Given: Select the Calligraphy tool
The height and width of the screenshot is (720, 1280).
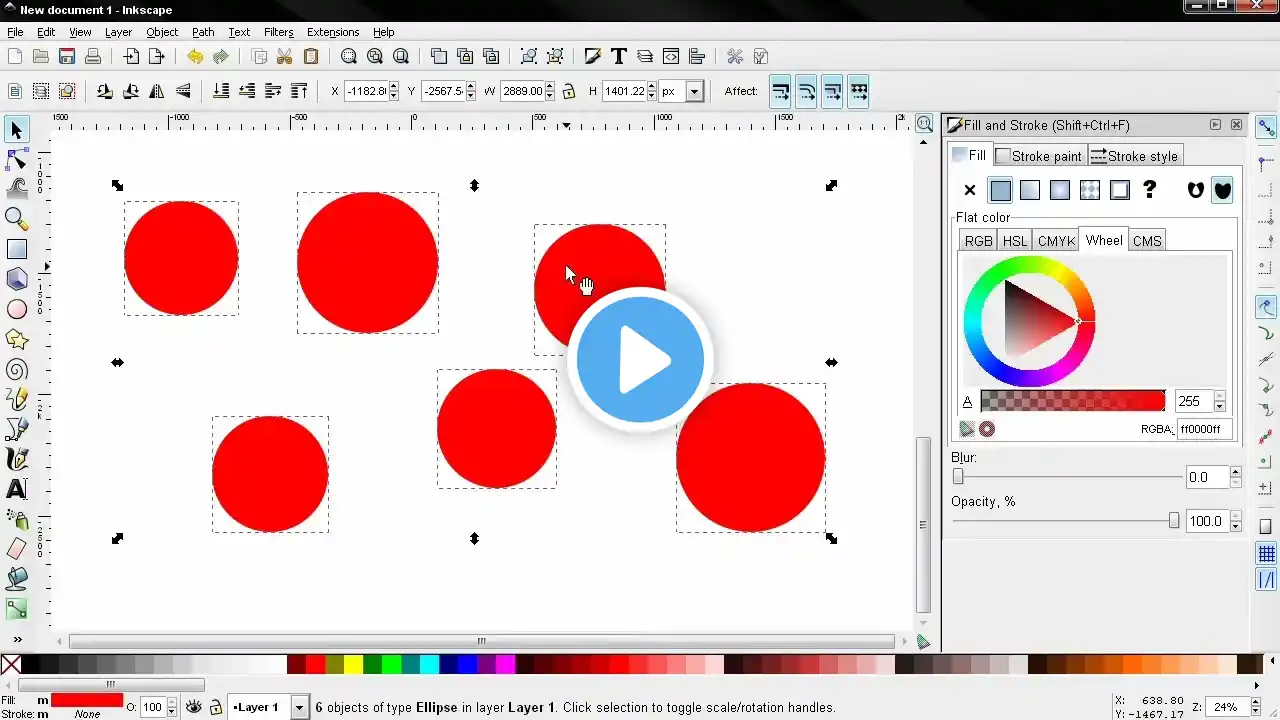Looking at the screenshot, I should [x=16, y=459].
